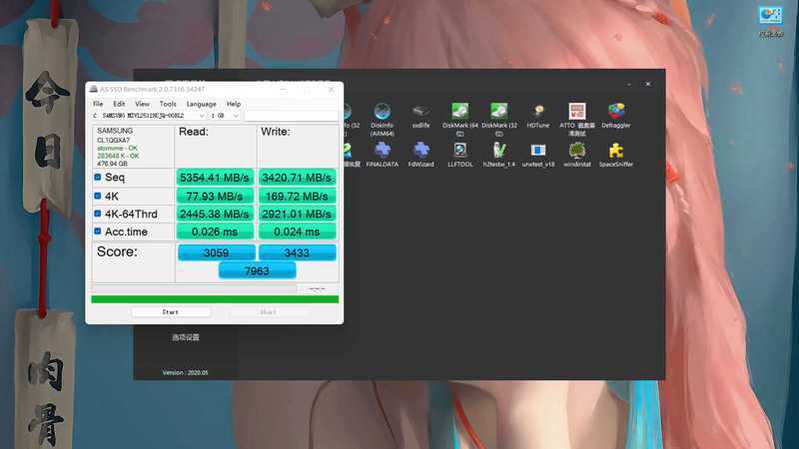Open the Language menu
This screenshot has height=449, width=799.
(x=201, y=104)
